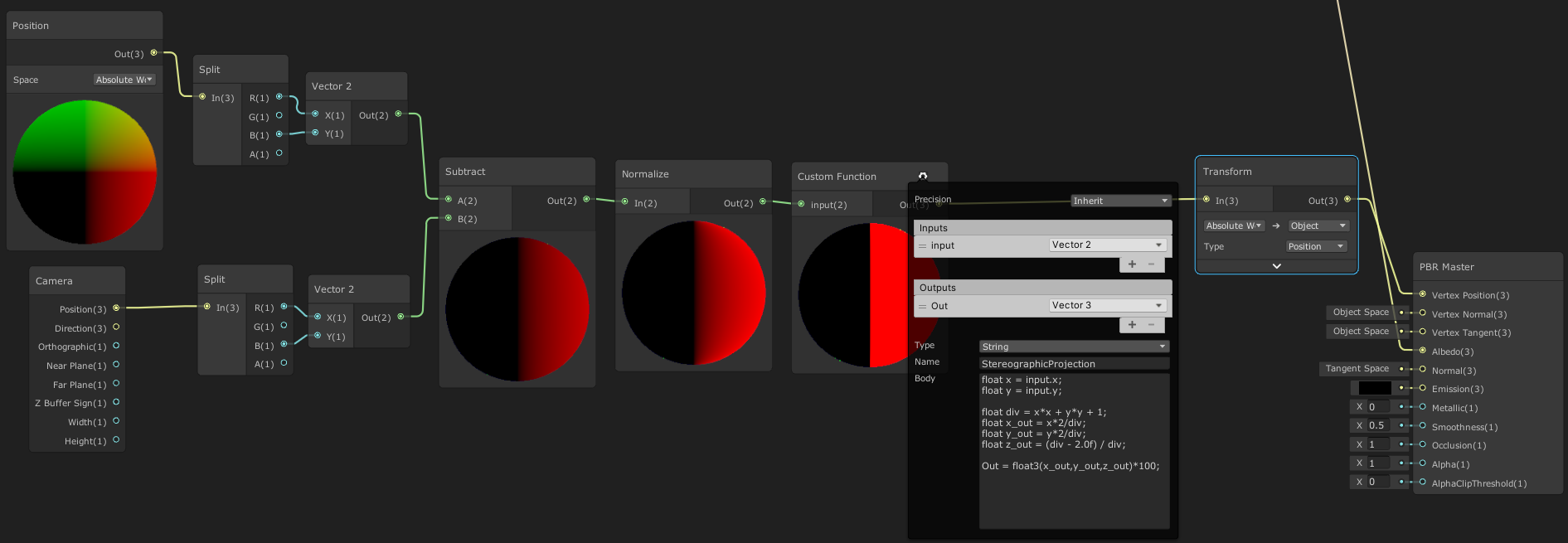The image size is (1568, 543).
Task: Remove the selected output with minus button
Action: pos(1152,325)
